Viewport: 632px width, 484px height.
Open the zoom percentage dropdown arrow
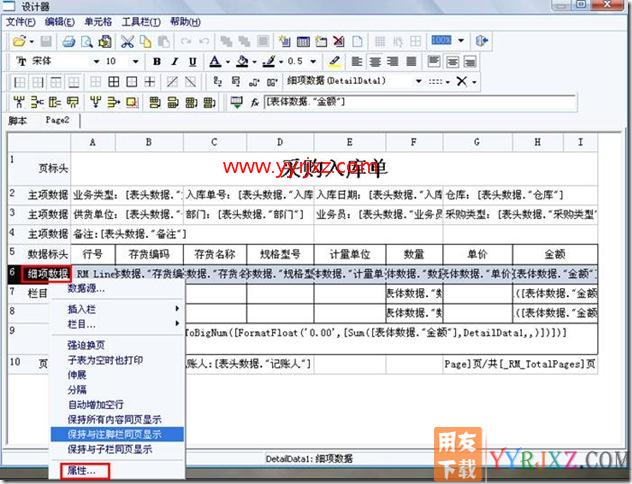(x=461, y=40)
